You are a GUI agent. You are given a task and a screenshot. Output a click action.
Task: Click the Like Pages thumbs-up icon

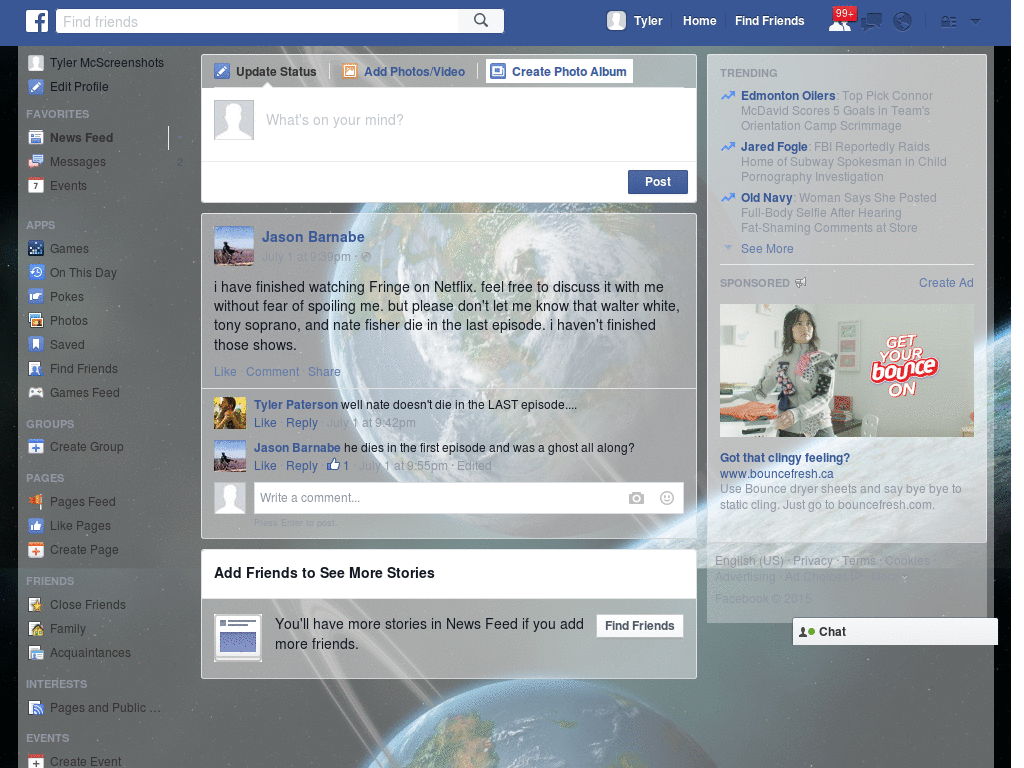click(x=36, y=526)
